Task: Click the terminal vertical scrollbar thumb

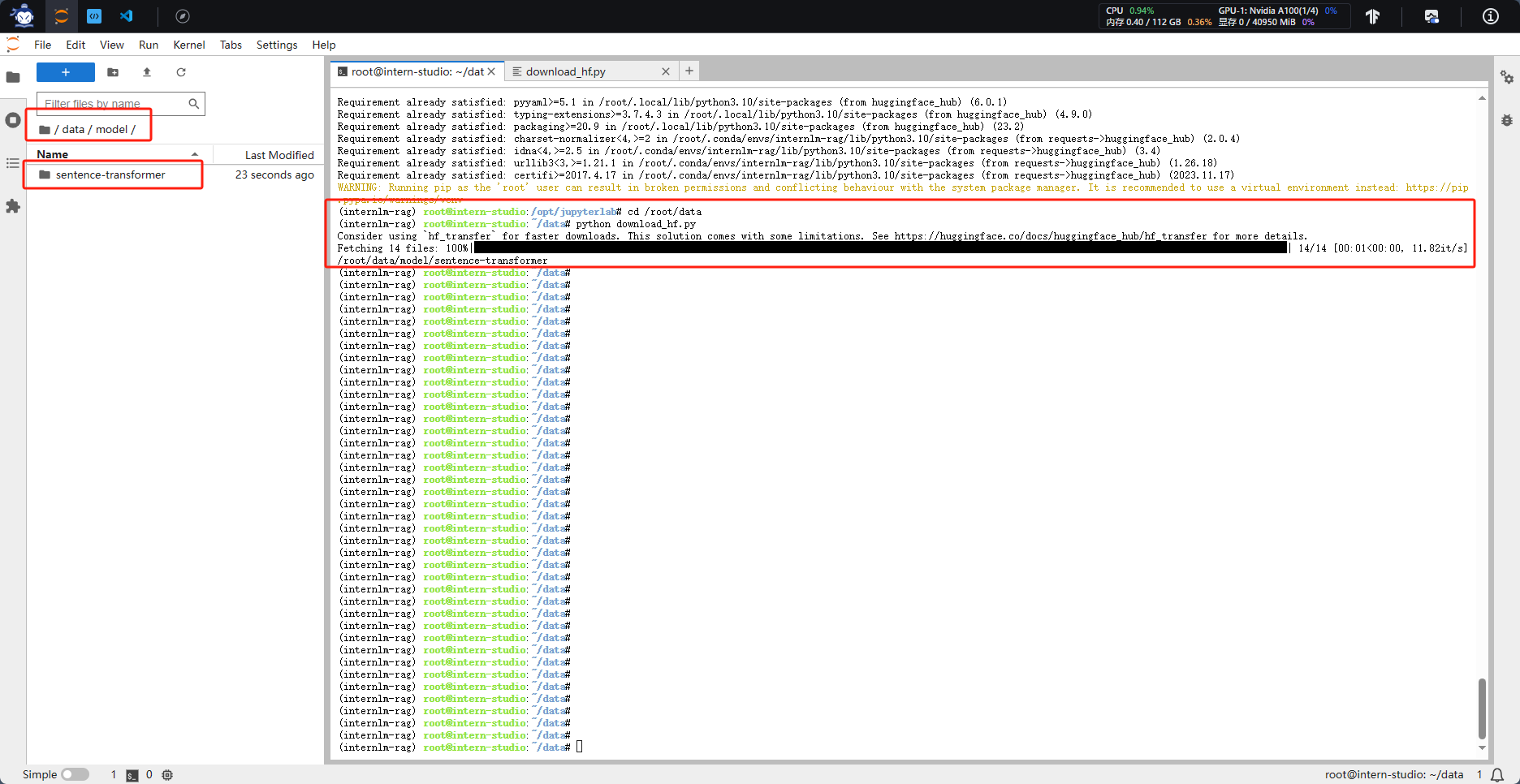Action: click(1482, 709)
